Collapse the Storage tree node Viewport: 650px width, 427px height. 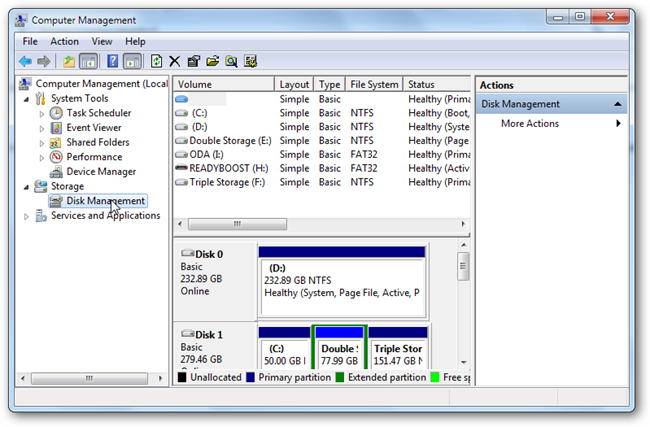pos(26,187)
